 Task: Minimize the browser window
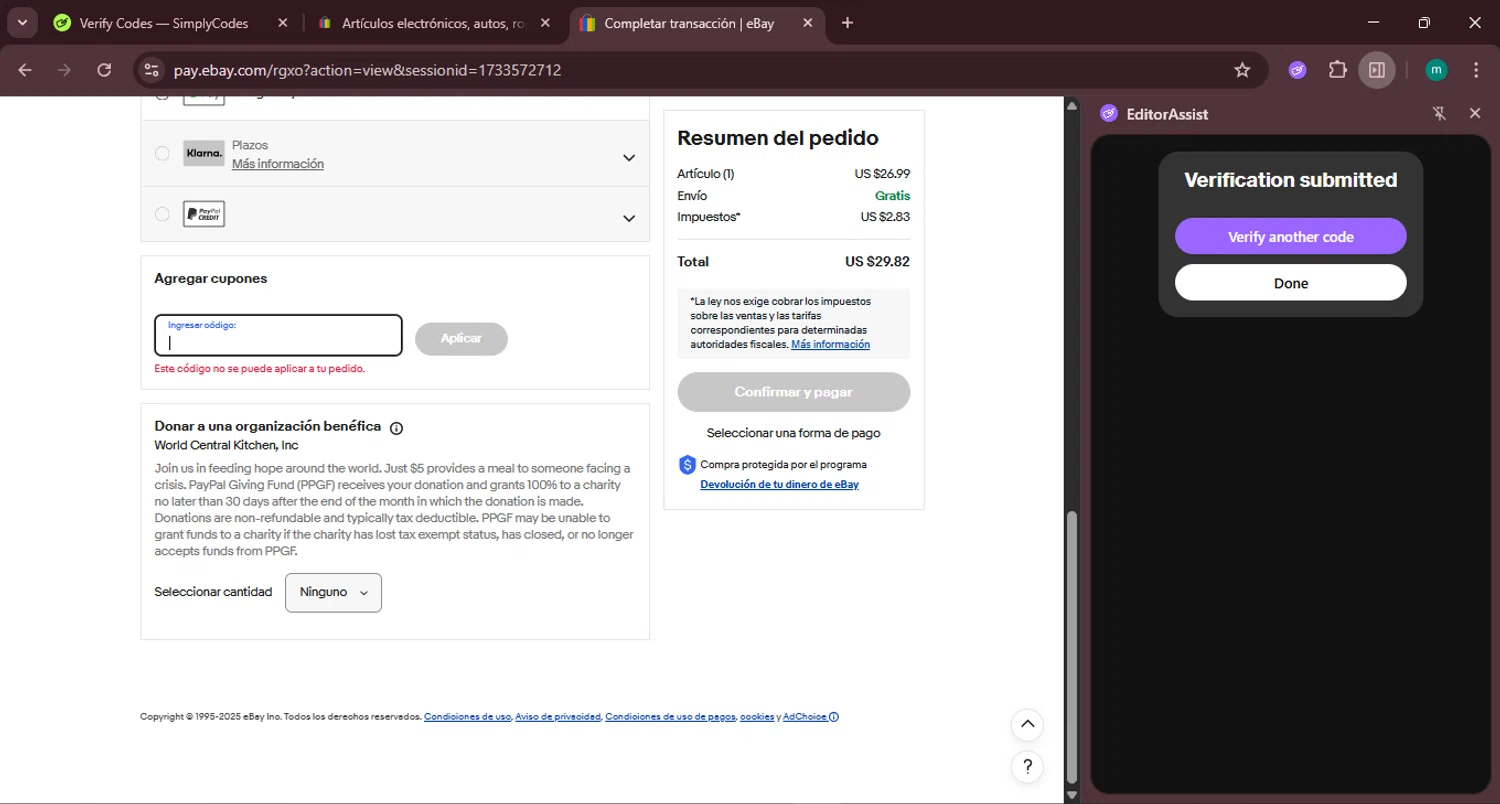[x=1373, y=22]
